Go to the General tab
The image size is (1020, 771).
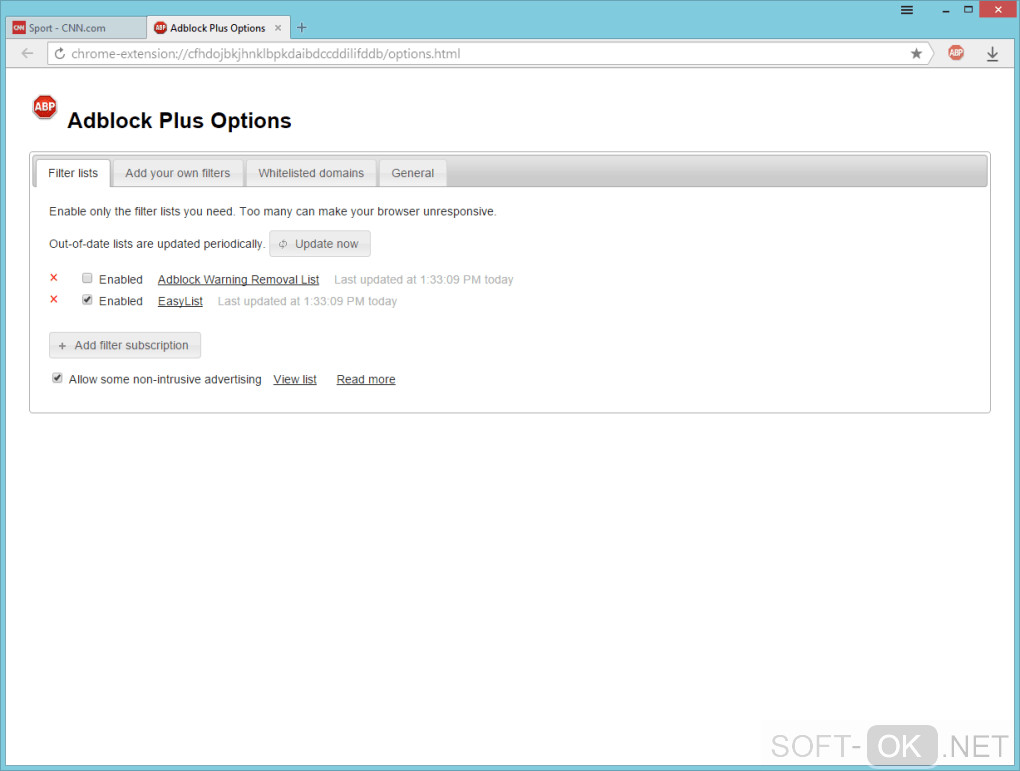point(412,173)
